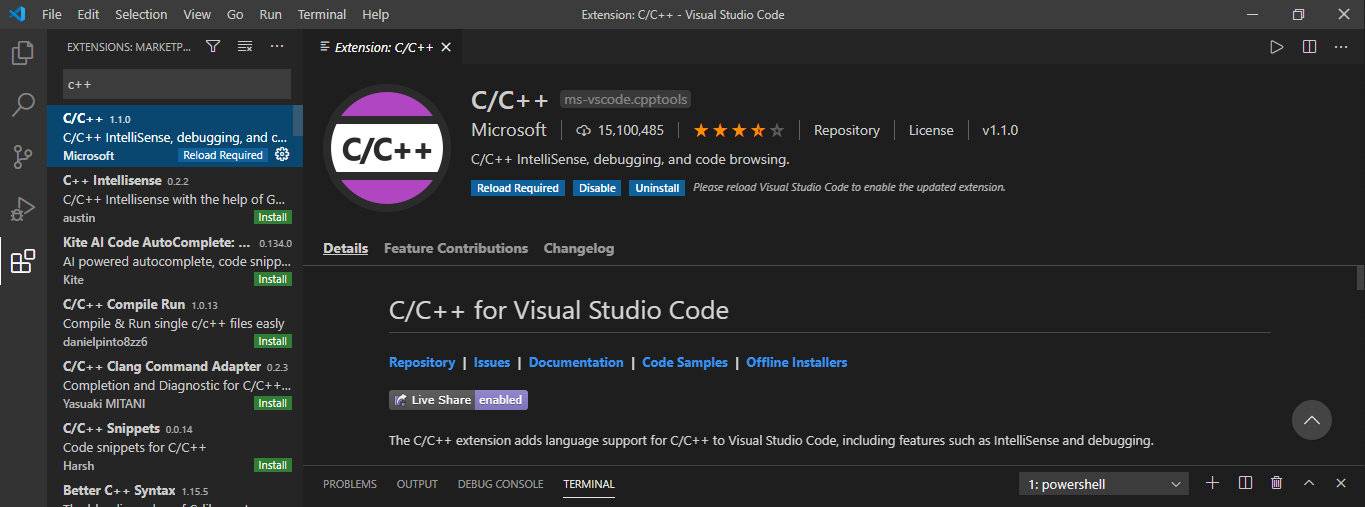Open the Run and Debug view icon
Screen dimensions: 1365x507
tap(22, 209)
